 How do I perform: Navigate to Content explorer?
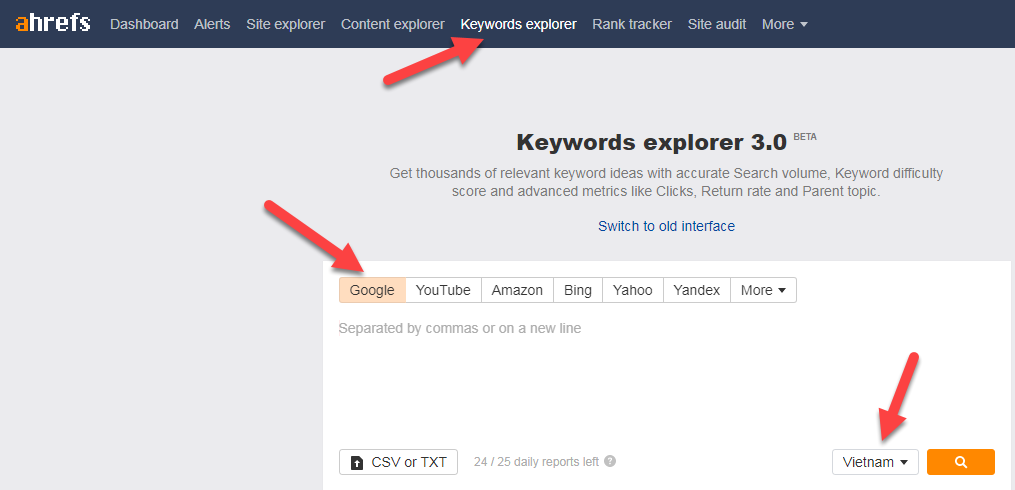392,24
